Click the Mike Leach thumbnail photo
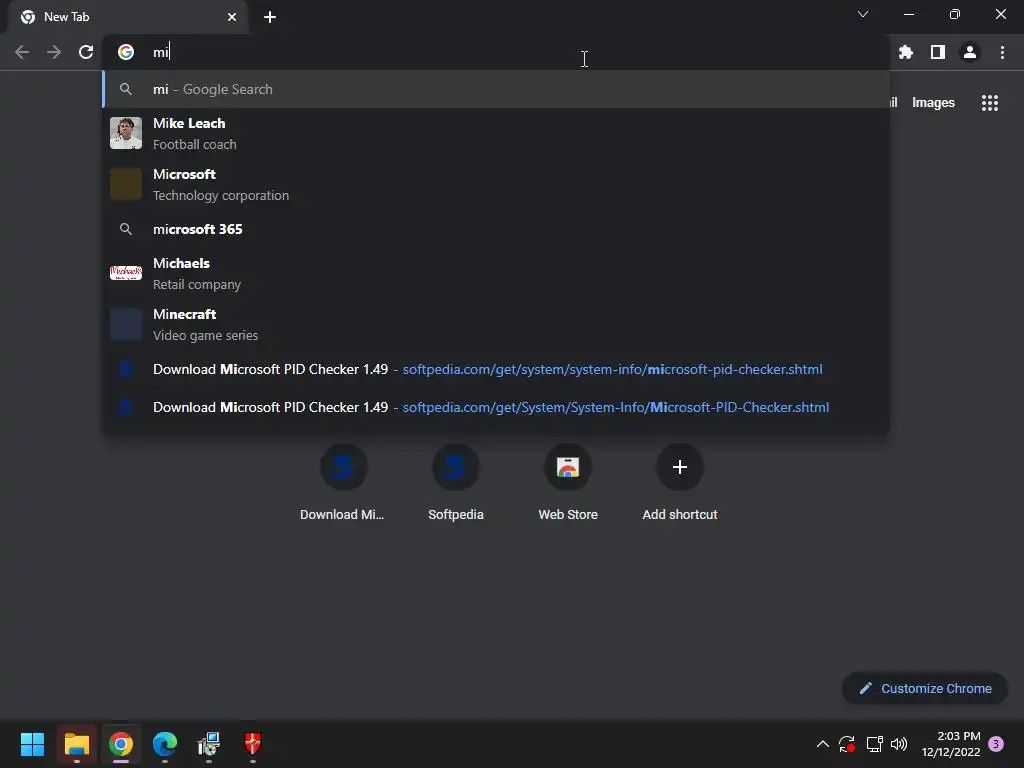Screen dimensions: 1024x768 pos(125,133)
